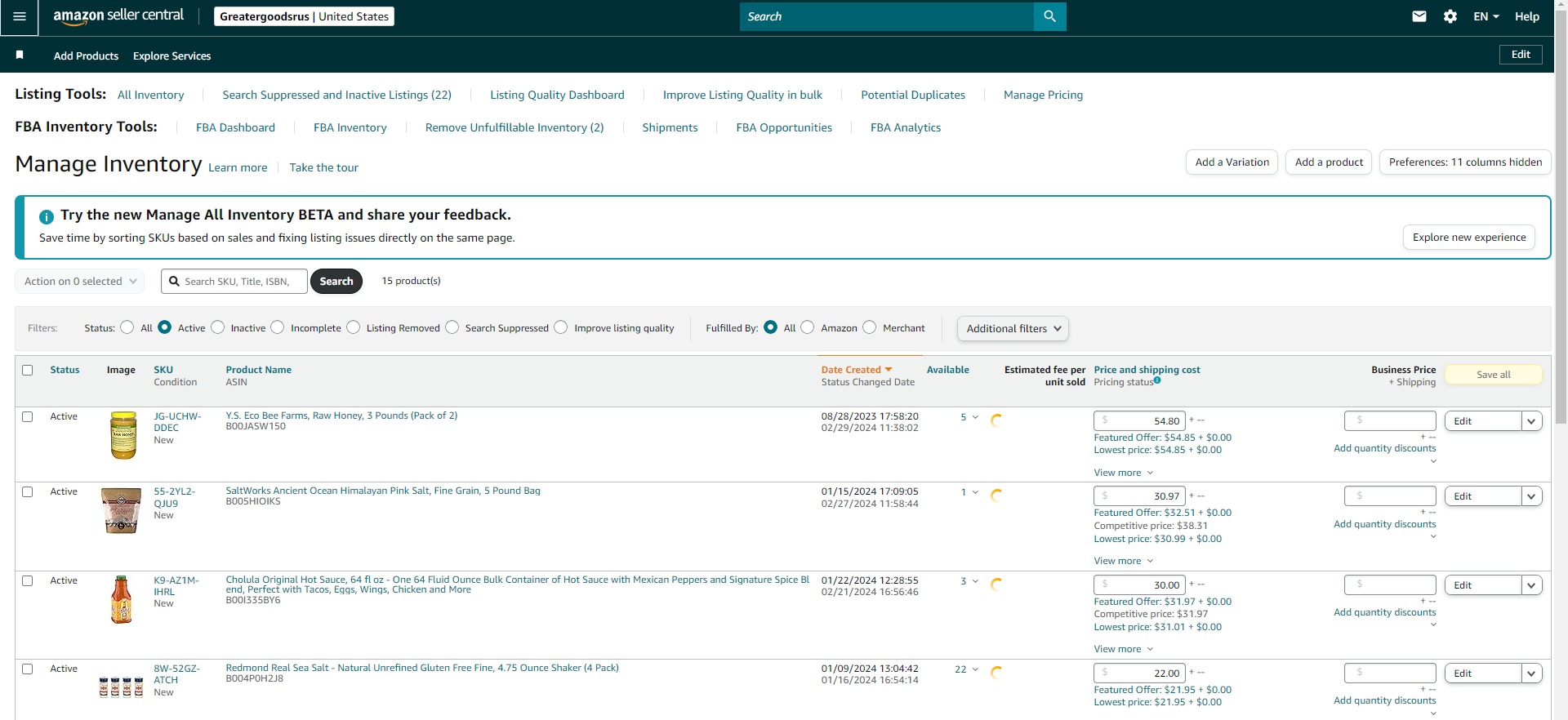The height and width of the screenshot is (720, 1568).
Task: Go to the FBA Dashboard
Action: [x=235, y=127]
